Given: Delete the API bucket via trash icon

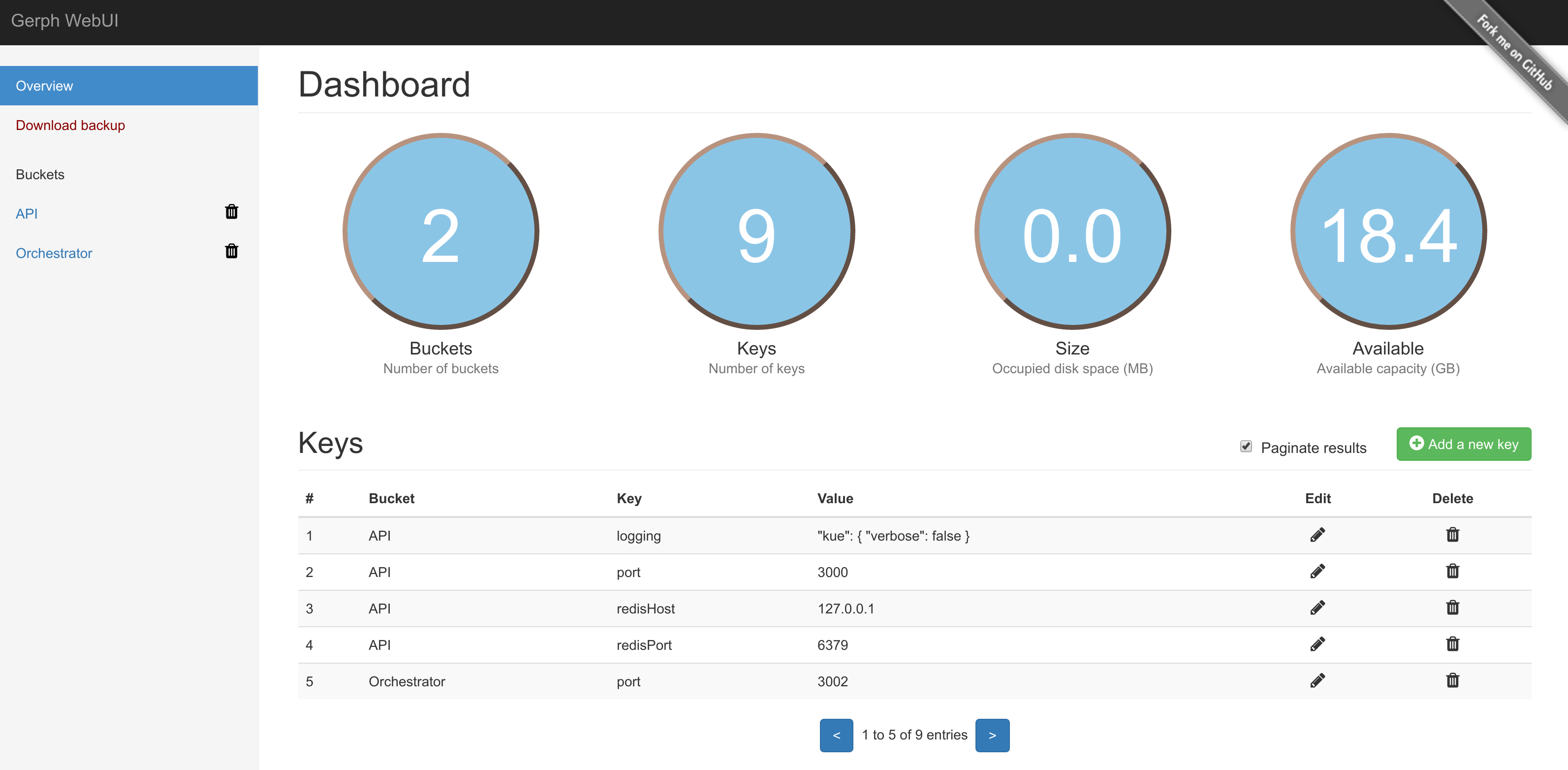Looking at the screenshot, I should 231,212.
